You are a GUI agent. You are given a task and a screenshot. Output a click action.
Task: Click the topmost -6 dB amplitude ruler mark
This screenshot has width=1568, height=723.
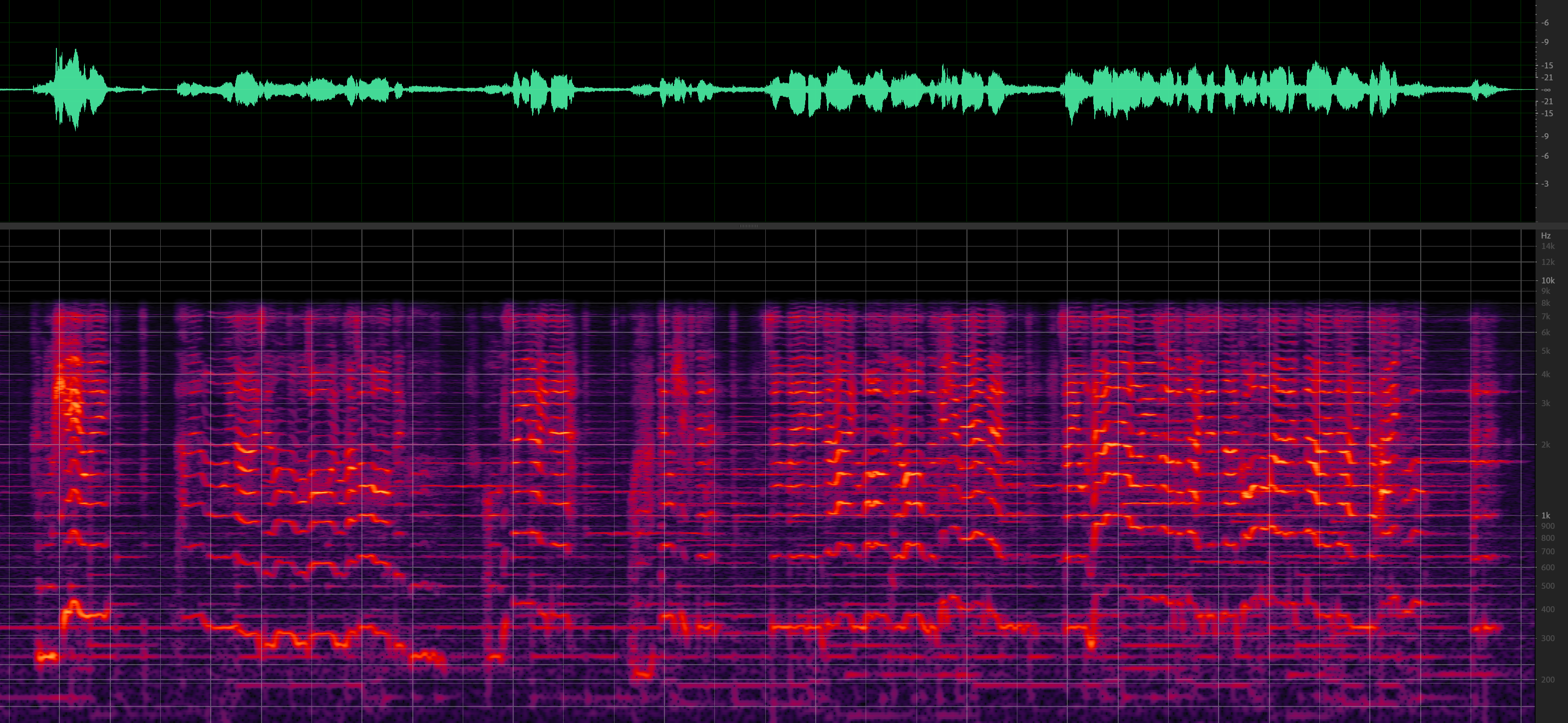point(1545,23)
